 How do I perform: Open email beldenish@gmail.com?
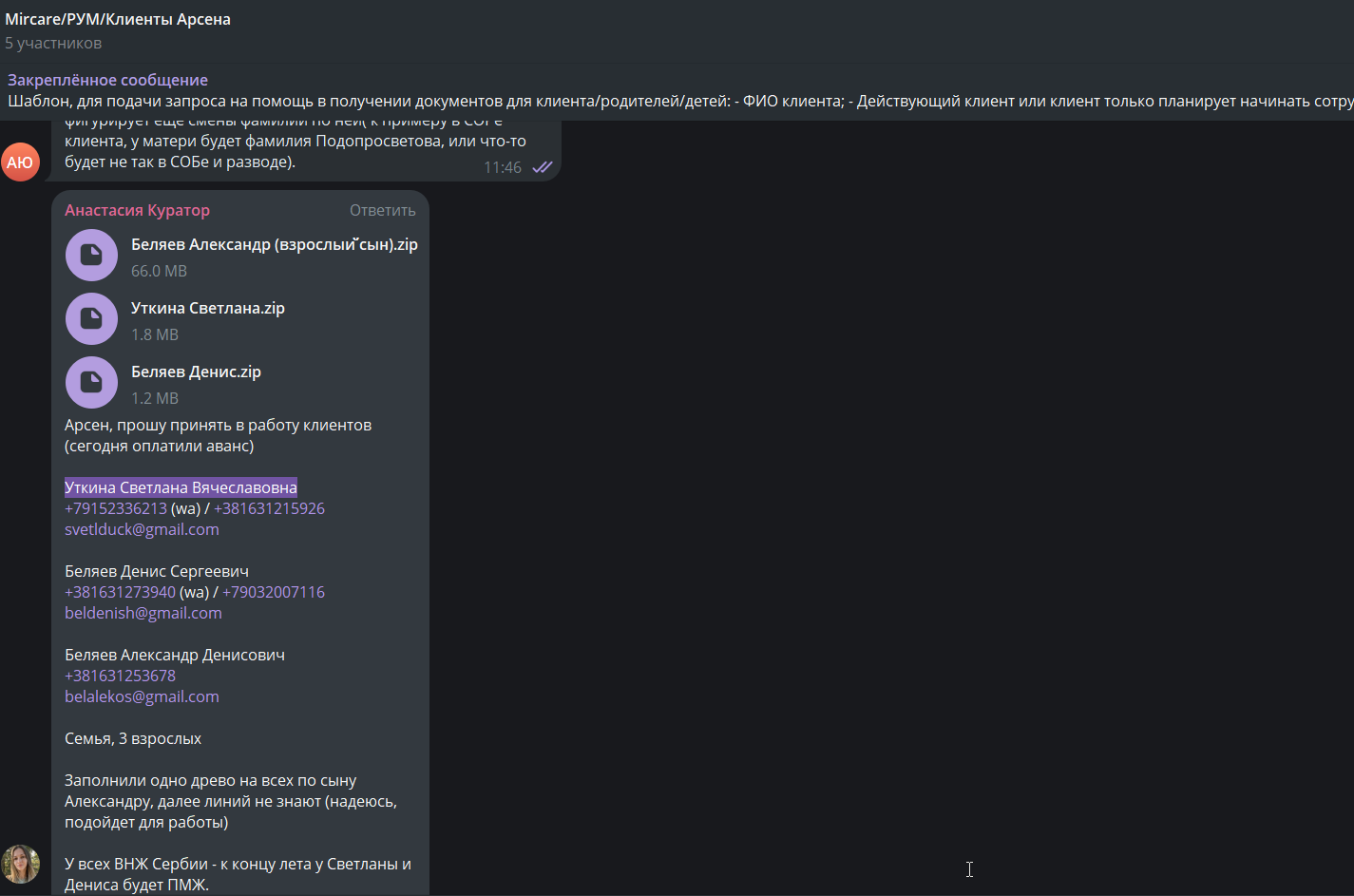coord(143,613)
